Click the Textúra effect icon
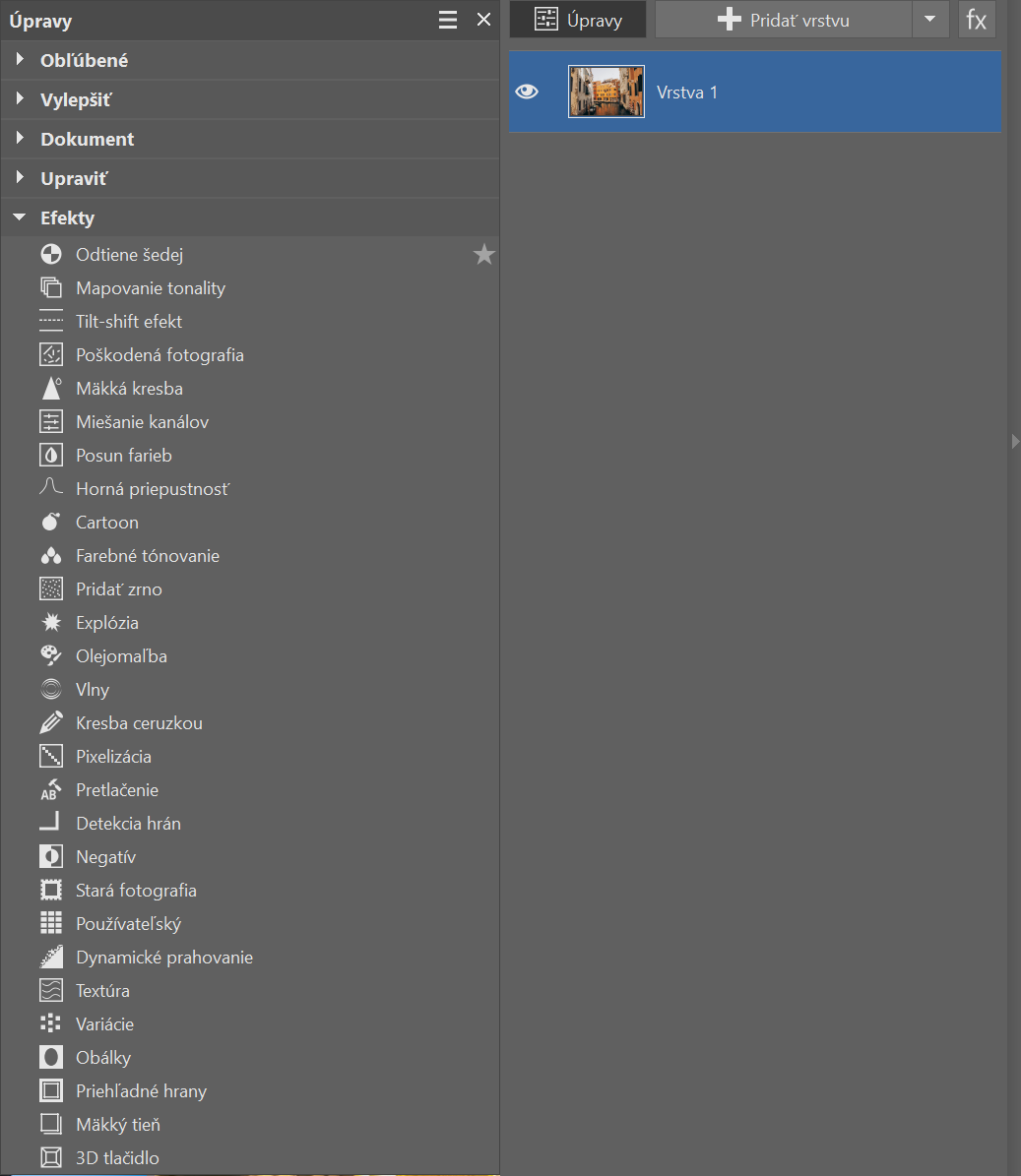The width and height of the screenshot is (1021, 1176). coord(51,990)
